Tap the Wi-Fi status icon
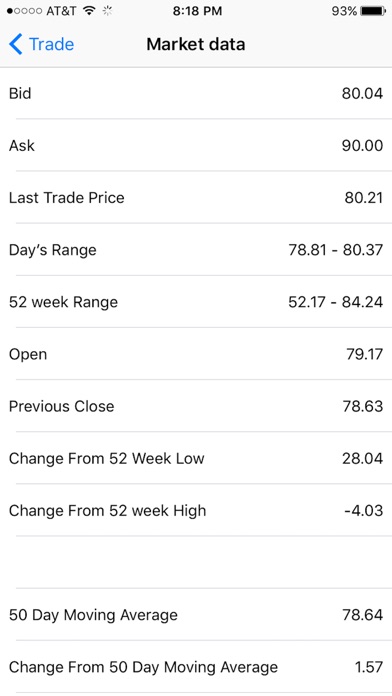 pos(90,11)
